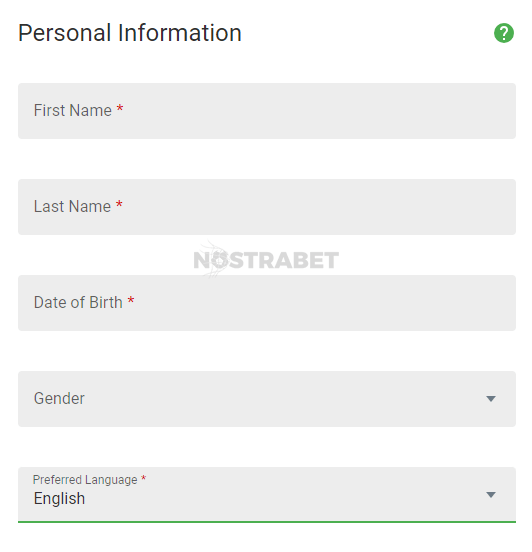Click the Last Name label text

click(72, 206)
